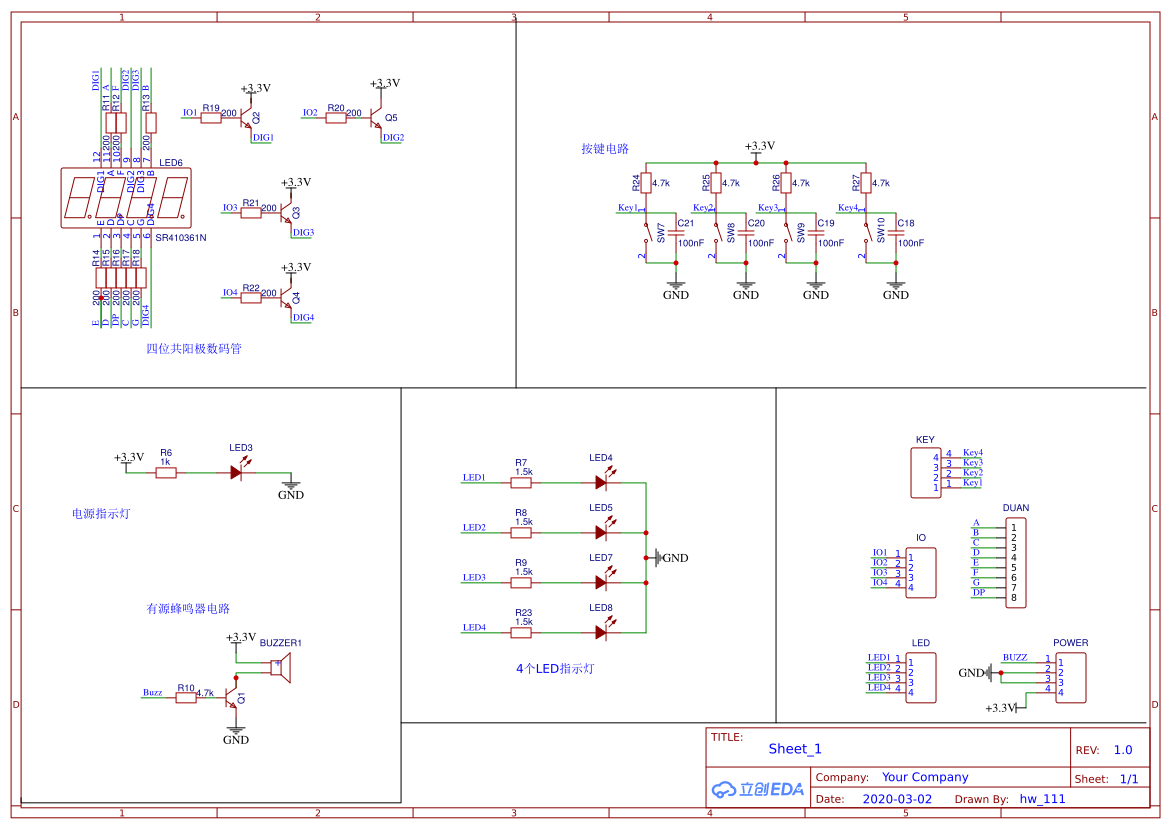The image size is (1172, 829).
Task: Click the IO2 net label at R20
Action: pyautogui.click(x=310, y=113)
